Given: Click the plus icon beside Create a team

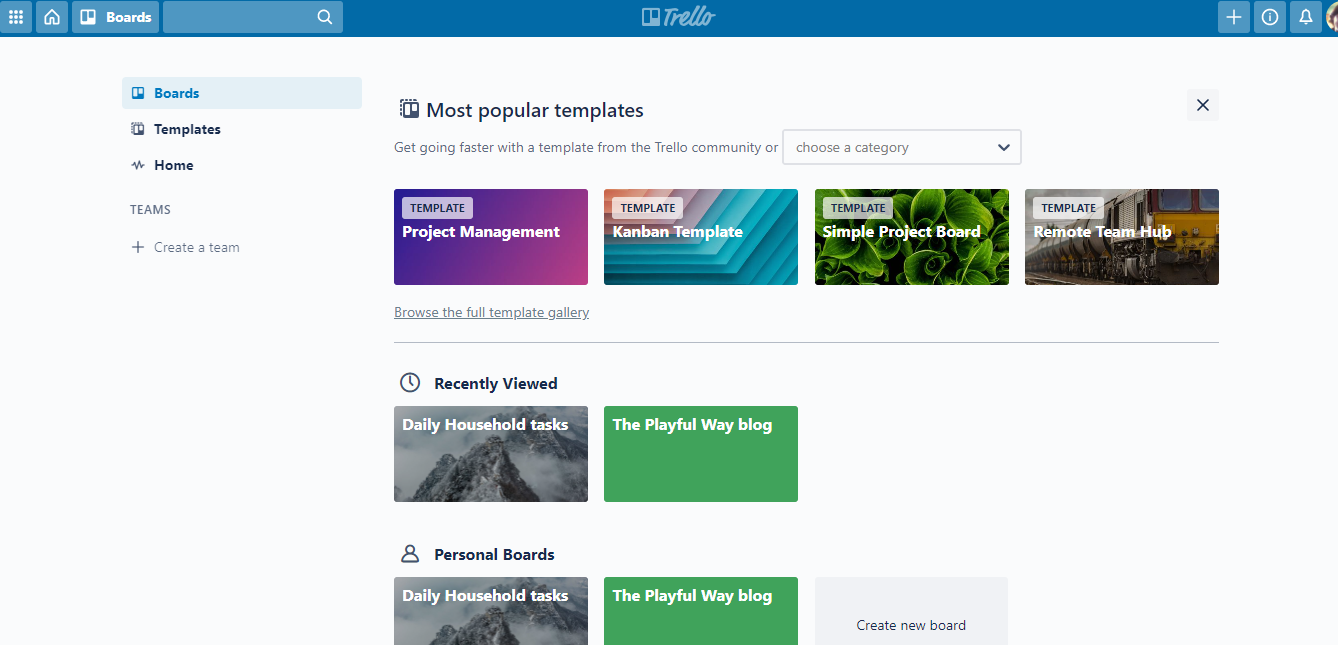Looking at the screenshot, I should click(138, 247).
